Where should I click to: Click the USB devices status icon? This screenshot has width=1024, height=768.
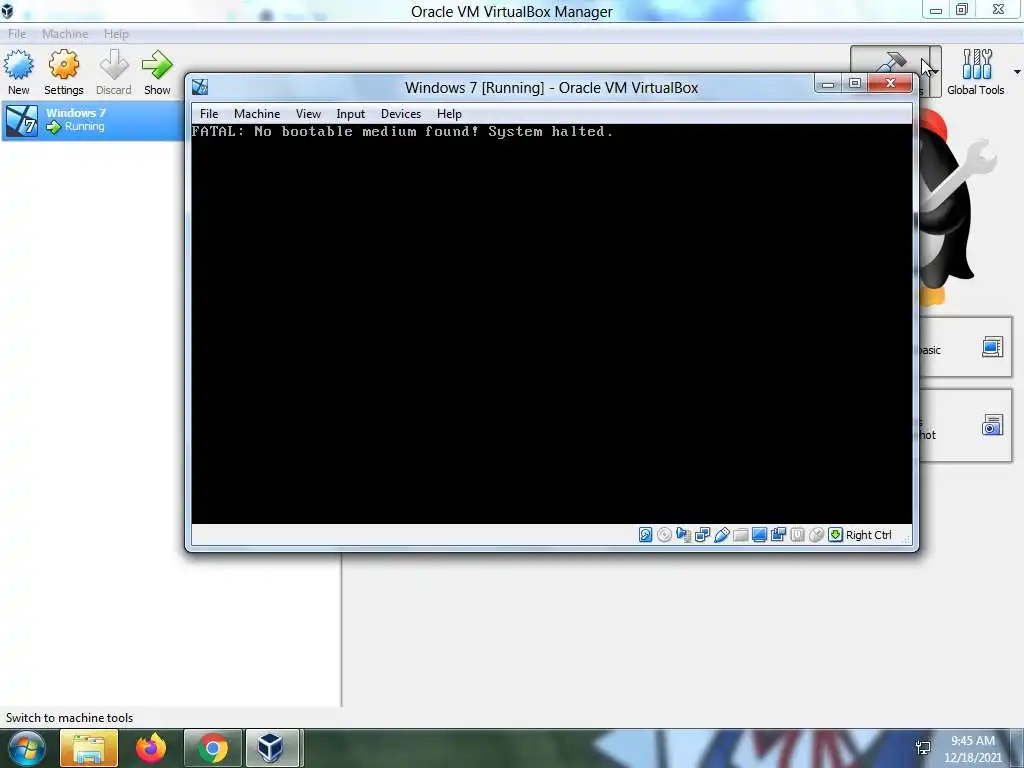(721, 535)
